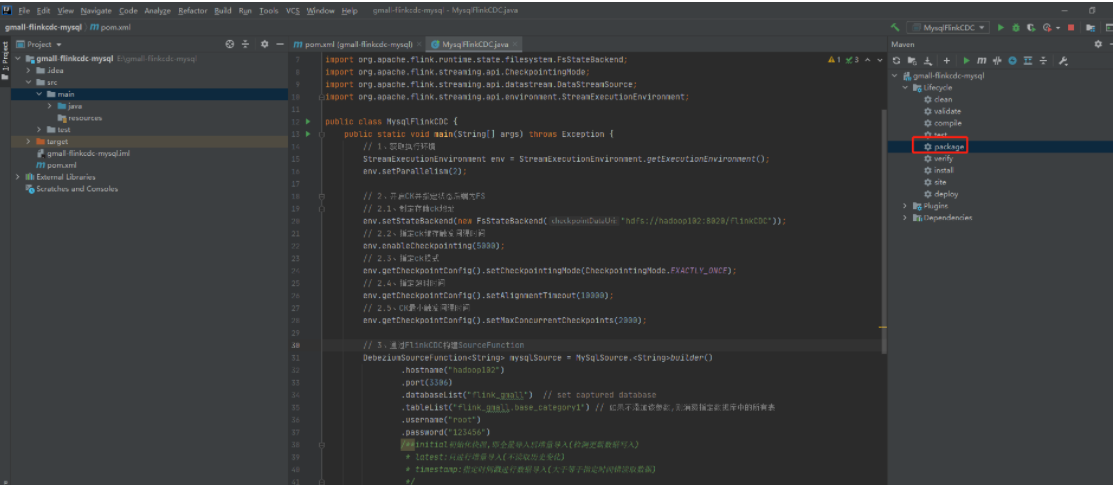Collapse the src folder
Image resolution: width=1113 pixels, height=485 pixels.
(29, 82)
